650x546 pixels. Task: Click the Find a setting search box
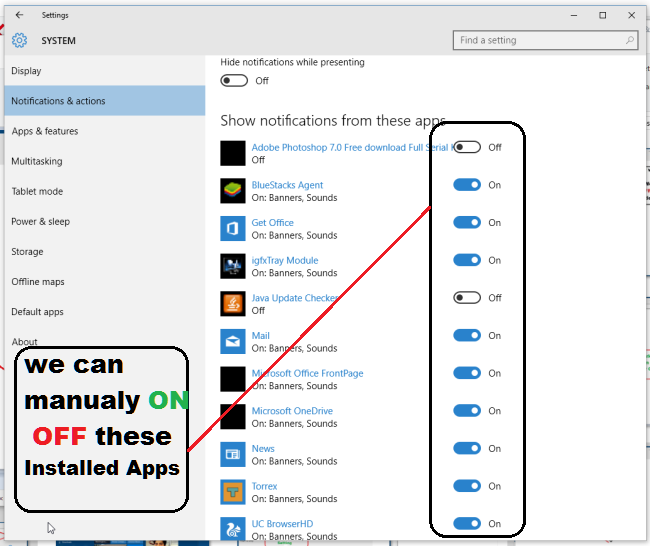(x=546, y=40)
